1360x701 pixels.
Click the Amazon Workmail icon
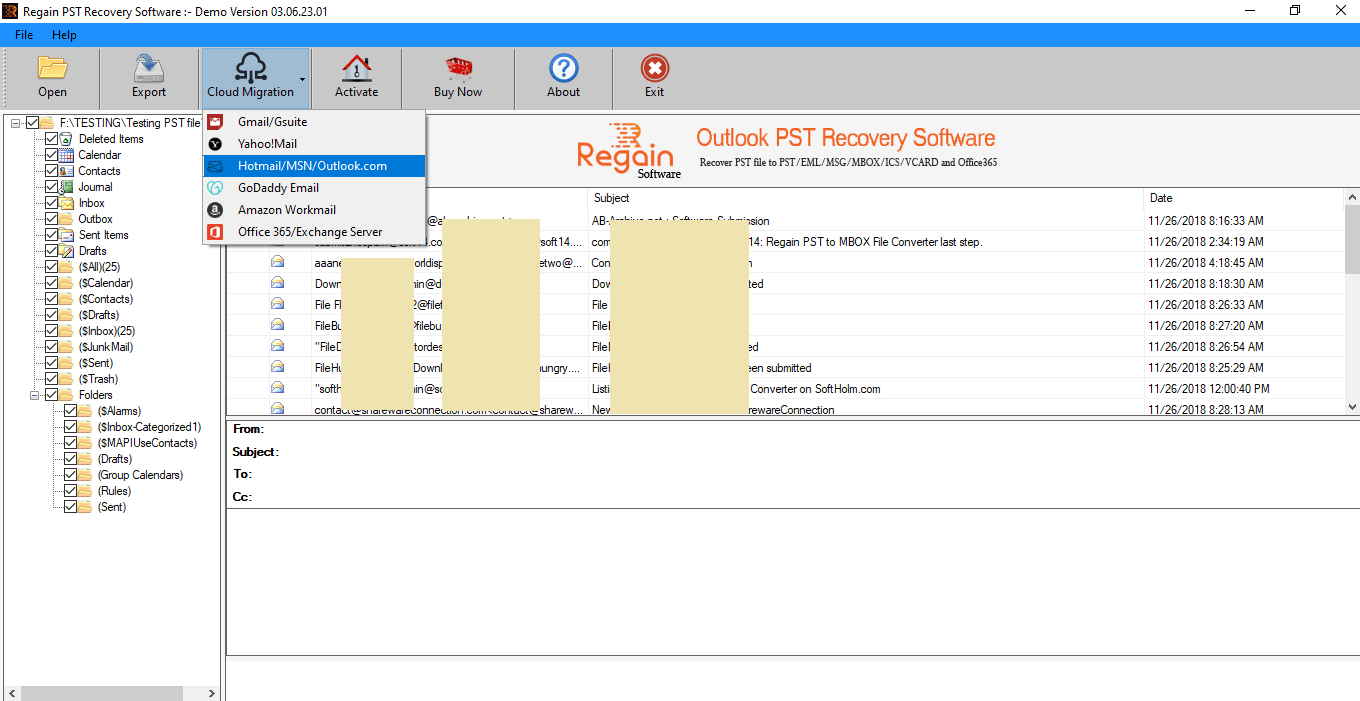[215, 210]
